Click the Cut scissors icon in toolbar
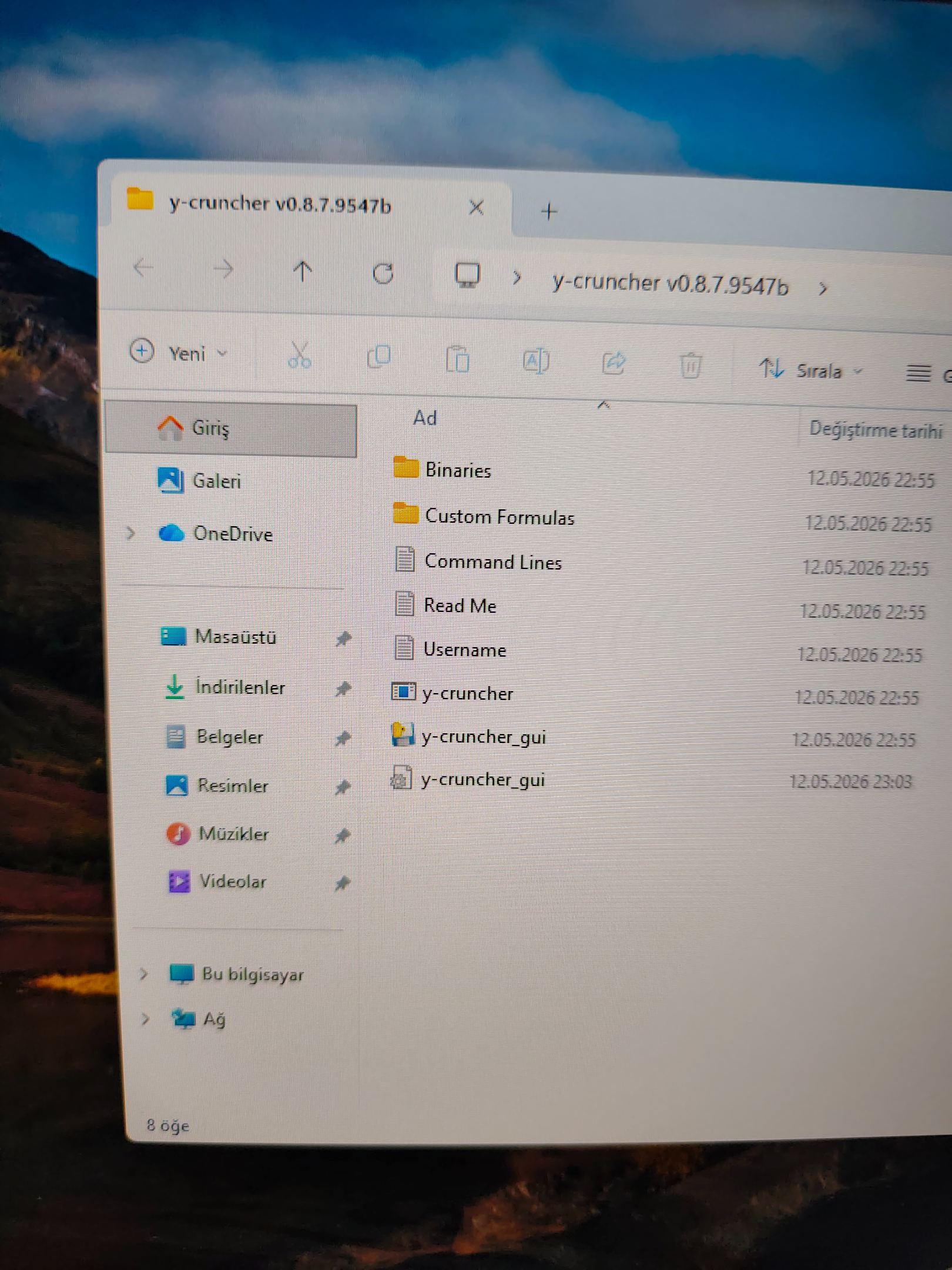This screenshot has width=952, height=1270. (299, 356)
